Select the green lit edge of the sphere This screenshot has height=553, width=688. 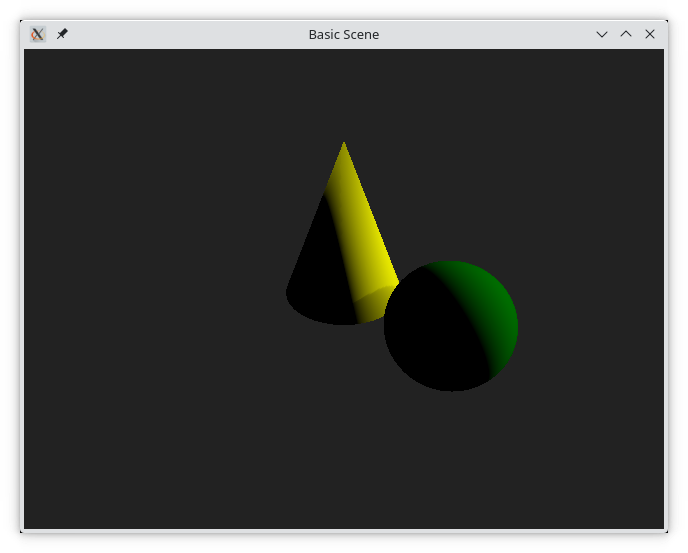point(498,312)
